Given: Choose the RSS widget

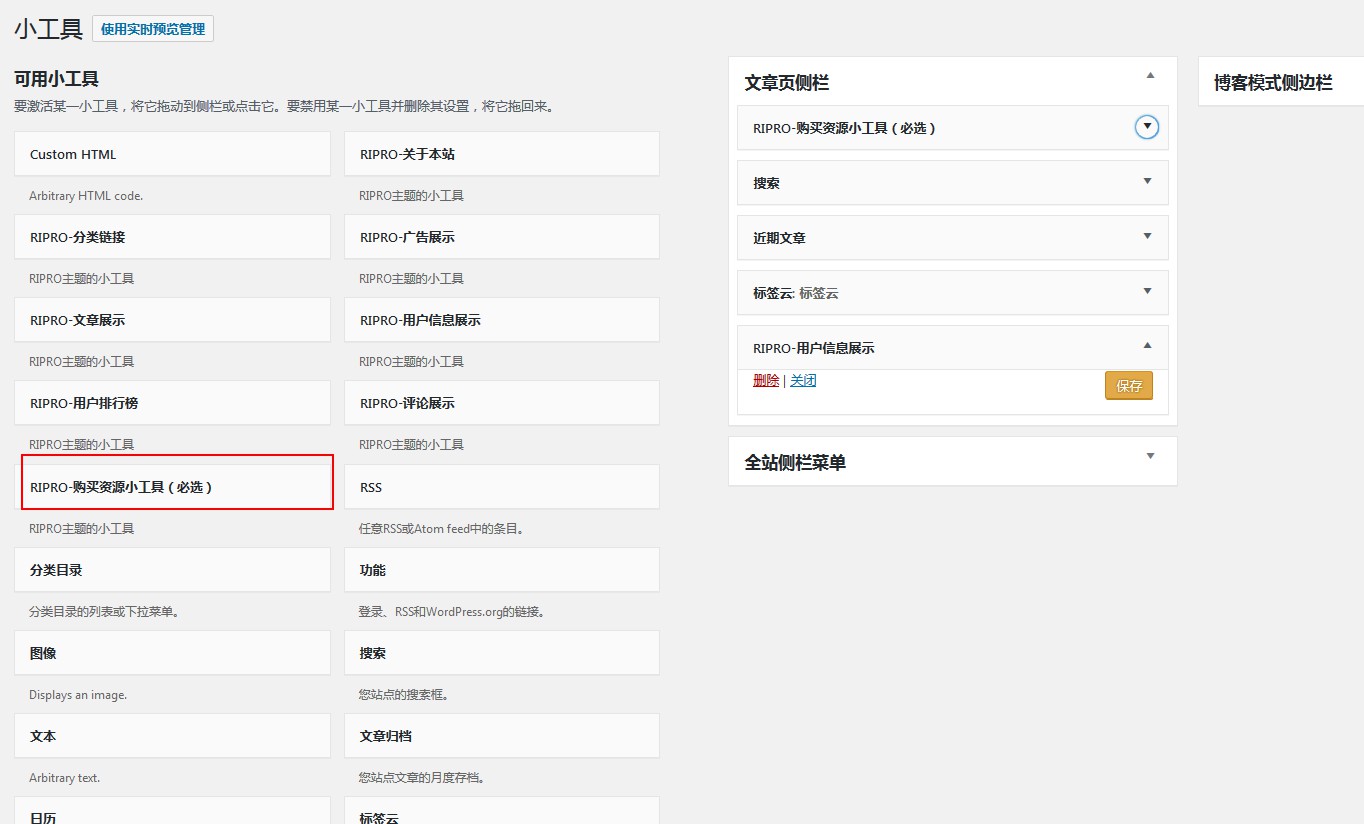Looking at the screenshot, I should coord(502,487).
